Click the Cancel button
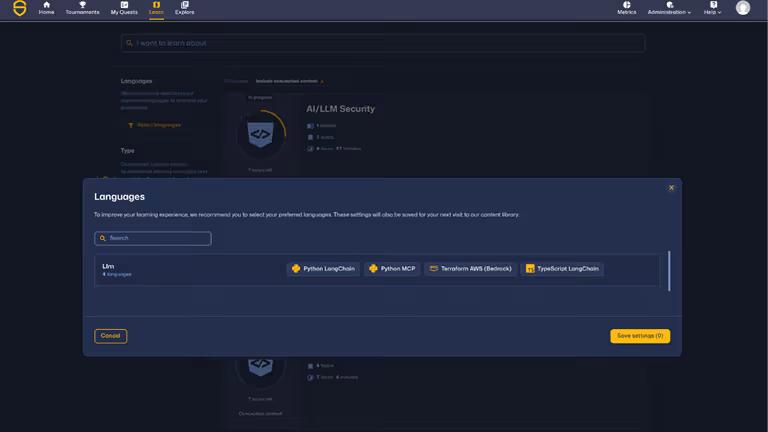Viewport: 768px width, 432px height. pos(110,336)
